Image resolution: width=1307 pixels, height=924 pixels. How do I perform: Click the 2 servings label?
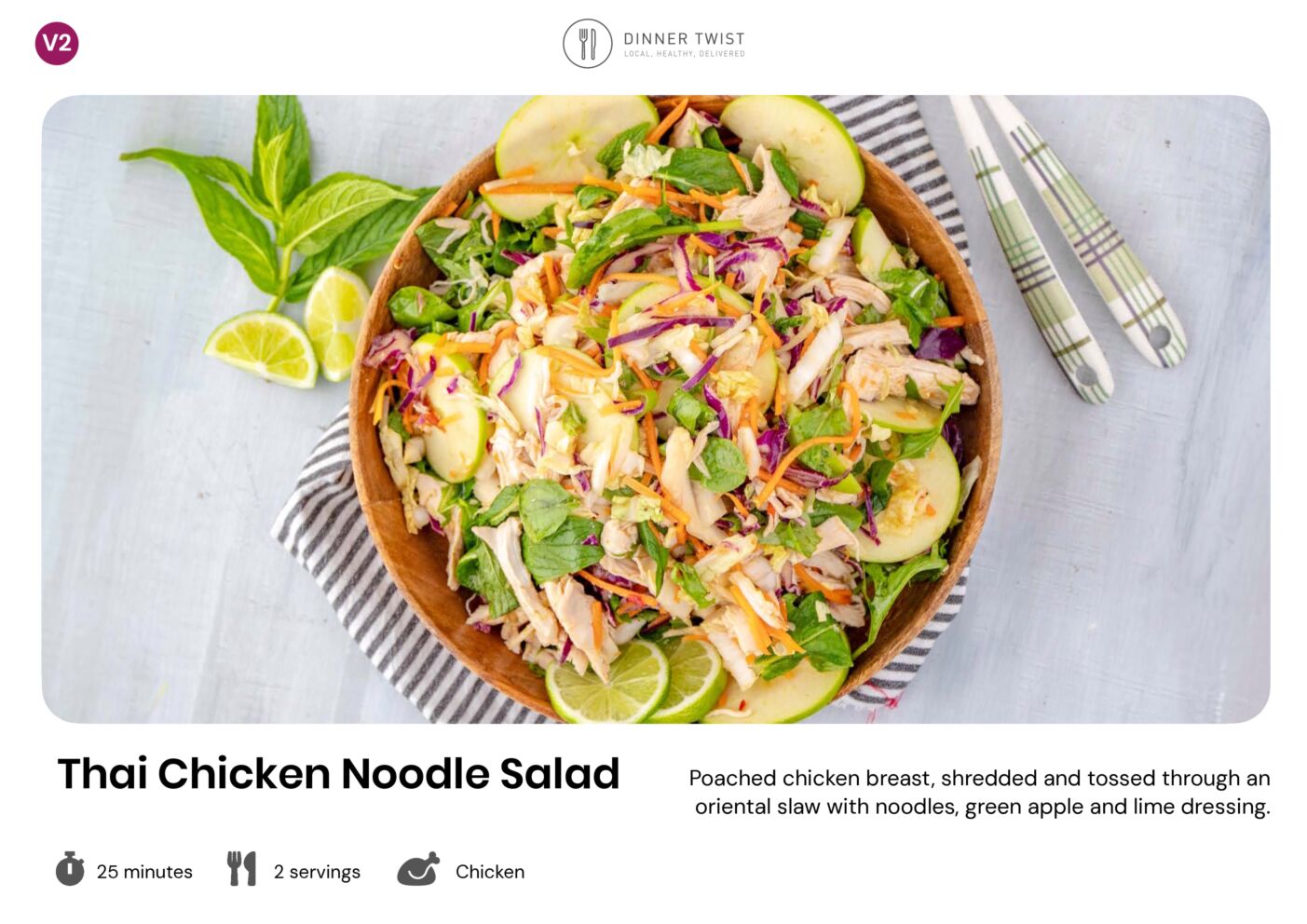point(317,872)
